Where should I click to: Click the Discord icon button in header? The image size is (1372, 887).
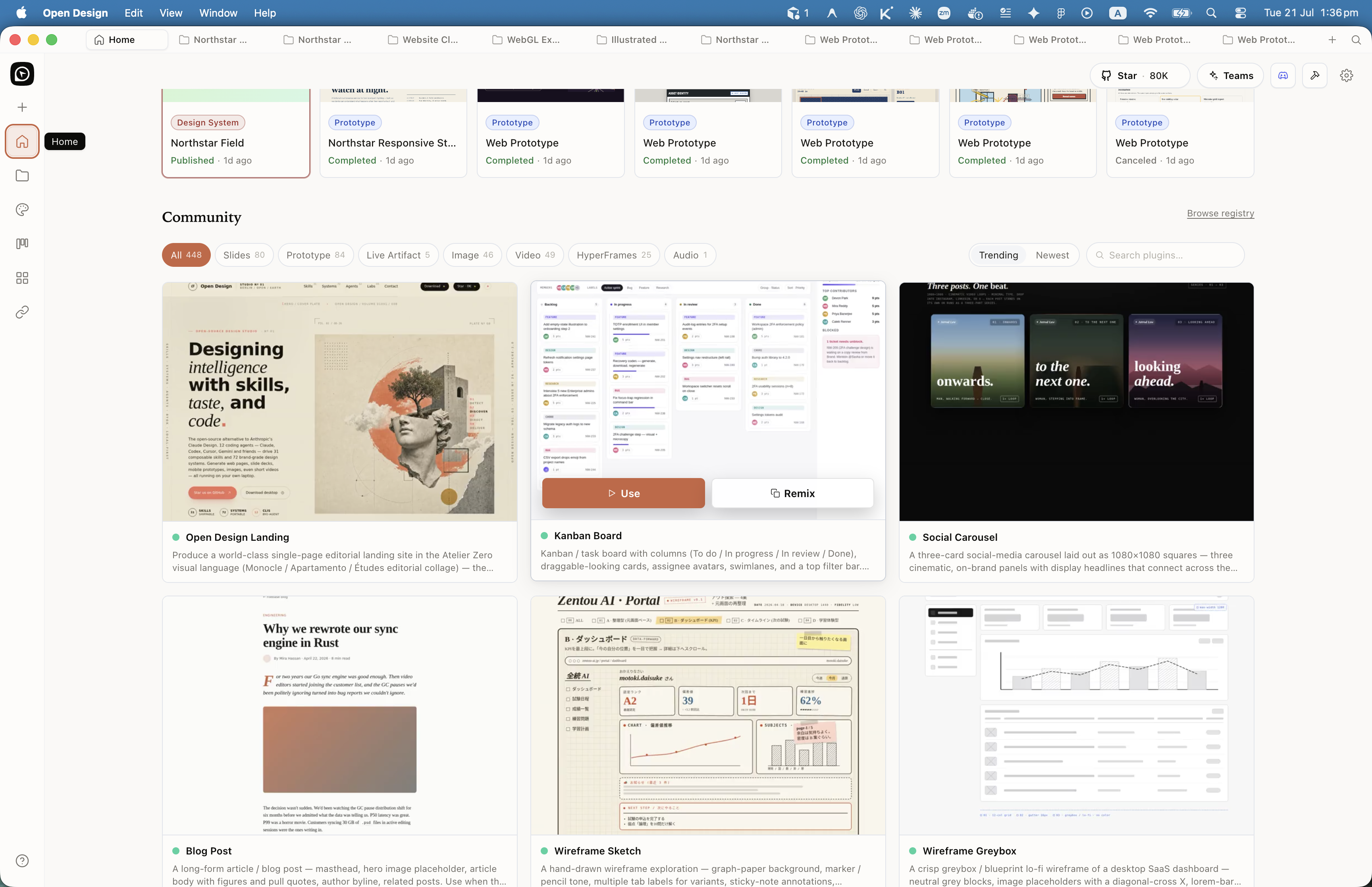[1283, 75]
